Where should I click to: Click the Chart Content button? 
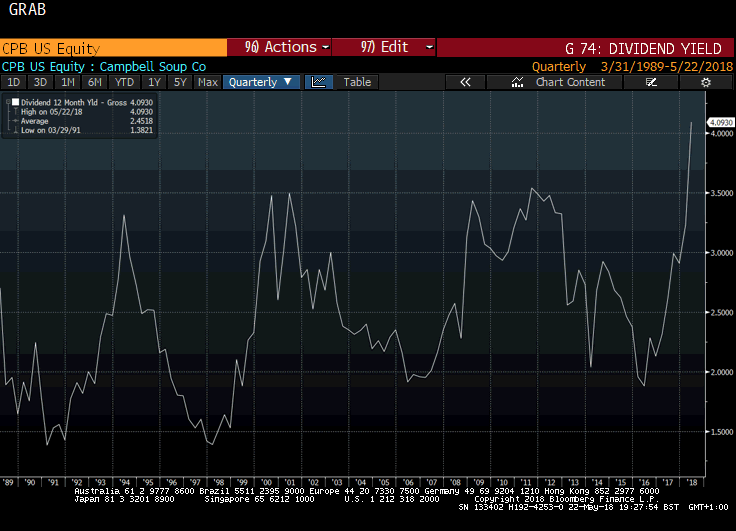(570, 82)
